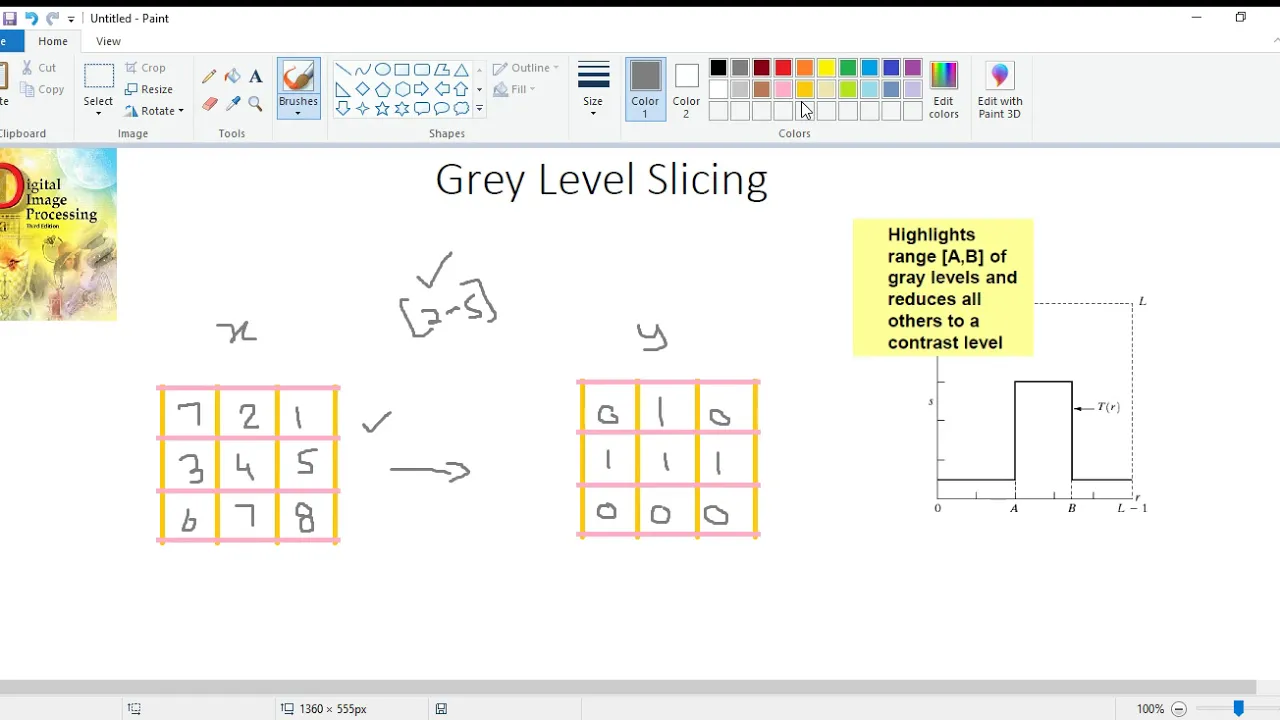Viewport: 1280px width, 720px height.
Task: Choose the straight Line shape
Action: 343,70
